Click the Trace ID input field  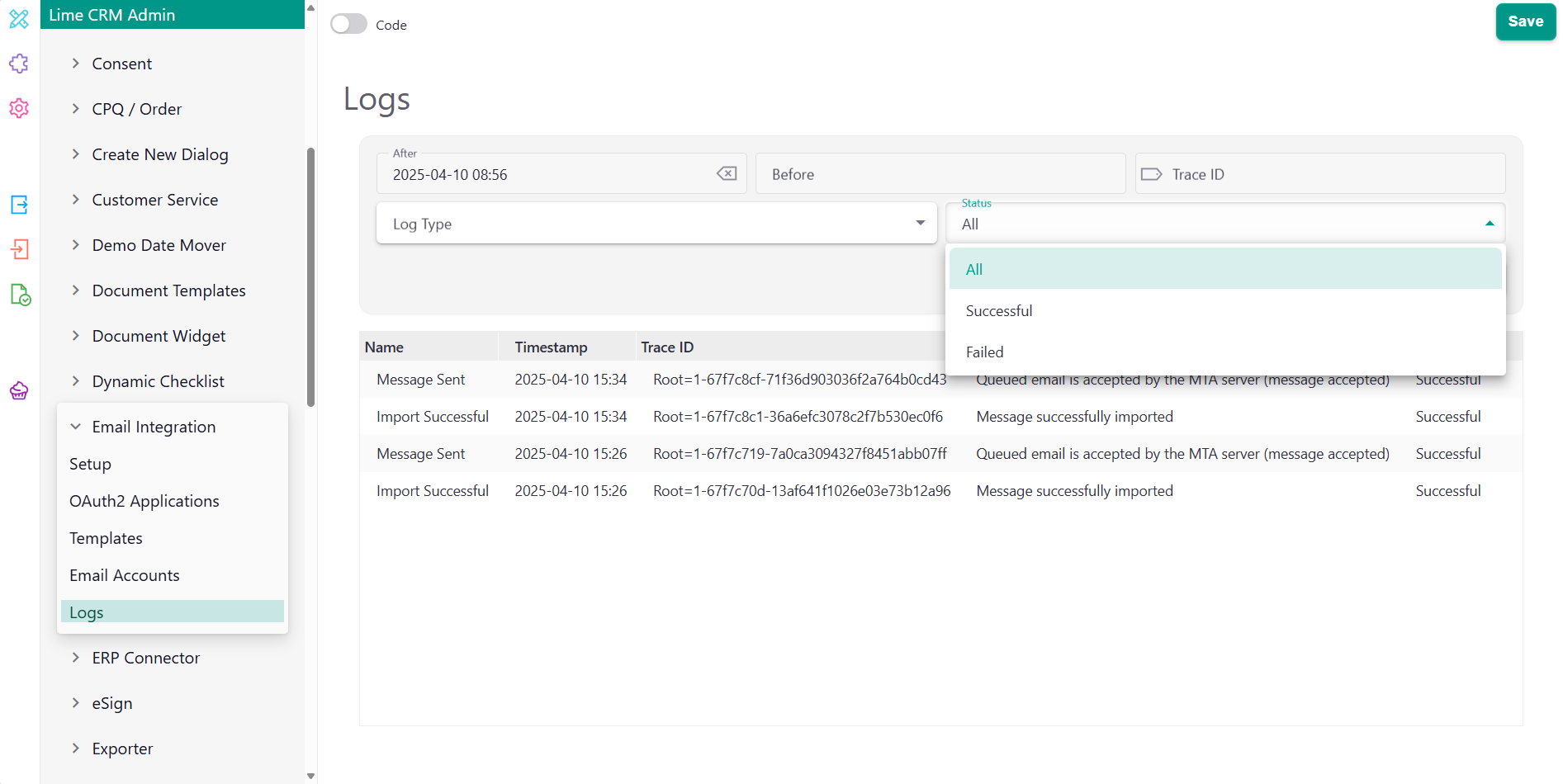coord(1319,173)
